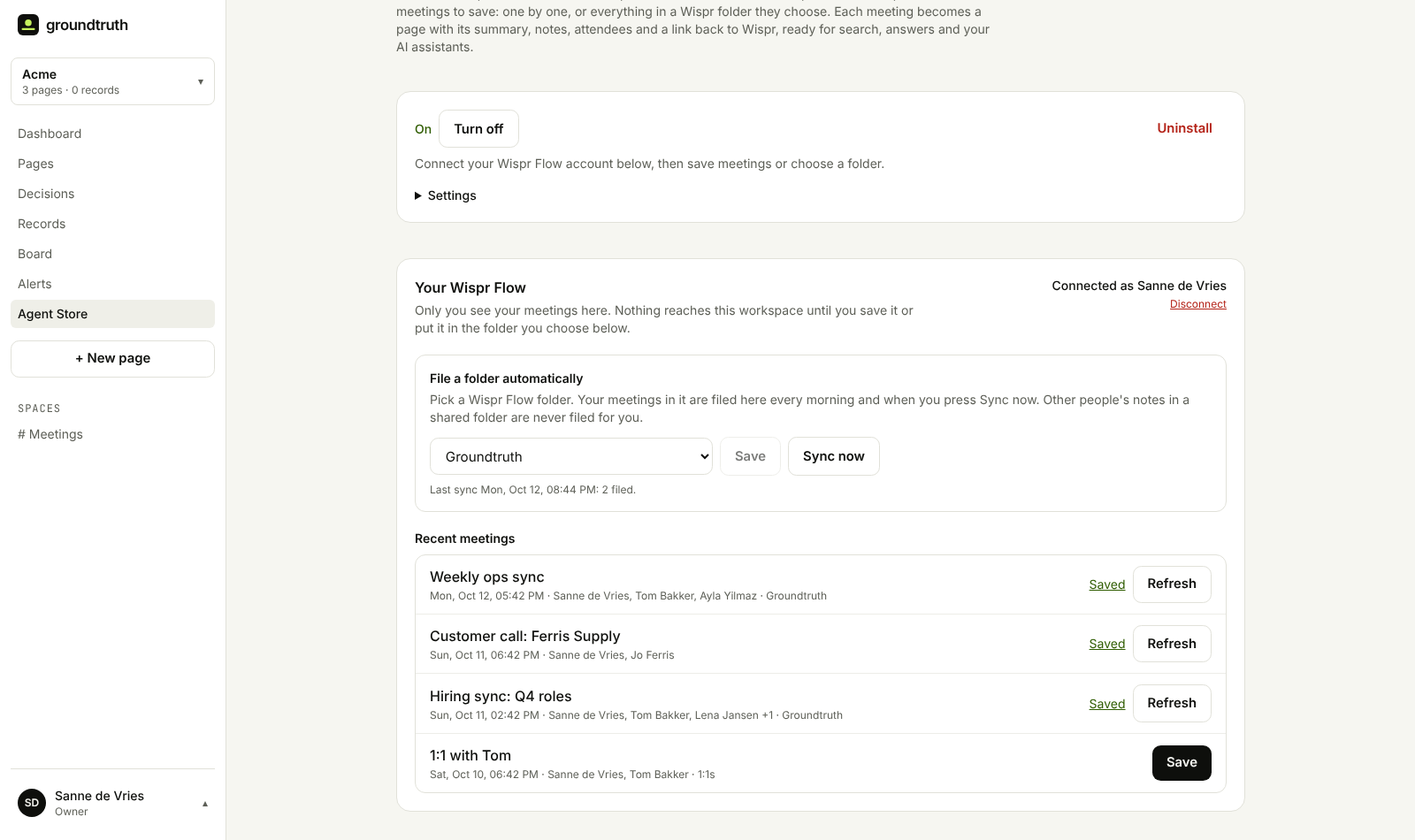The image size is (1415, 840).
Task: Click "Last sync Mon, Oct 12, 08:44 PM: 2 filed."
Action: tap(532, 490)
